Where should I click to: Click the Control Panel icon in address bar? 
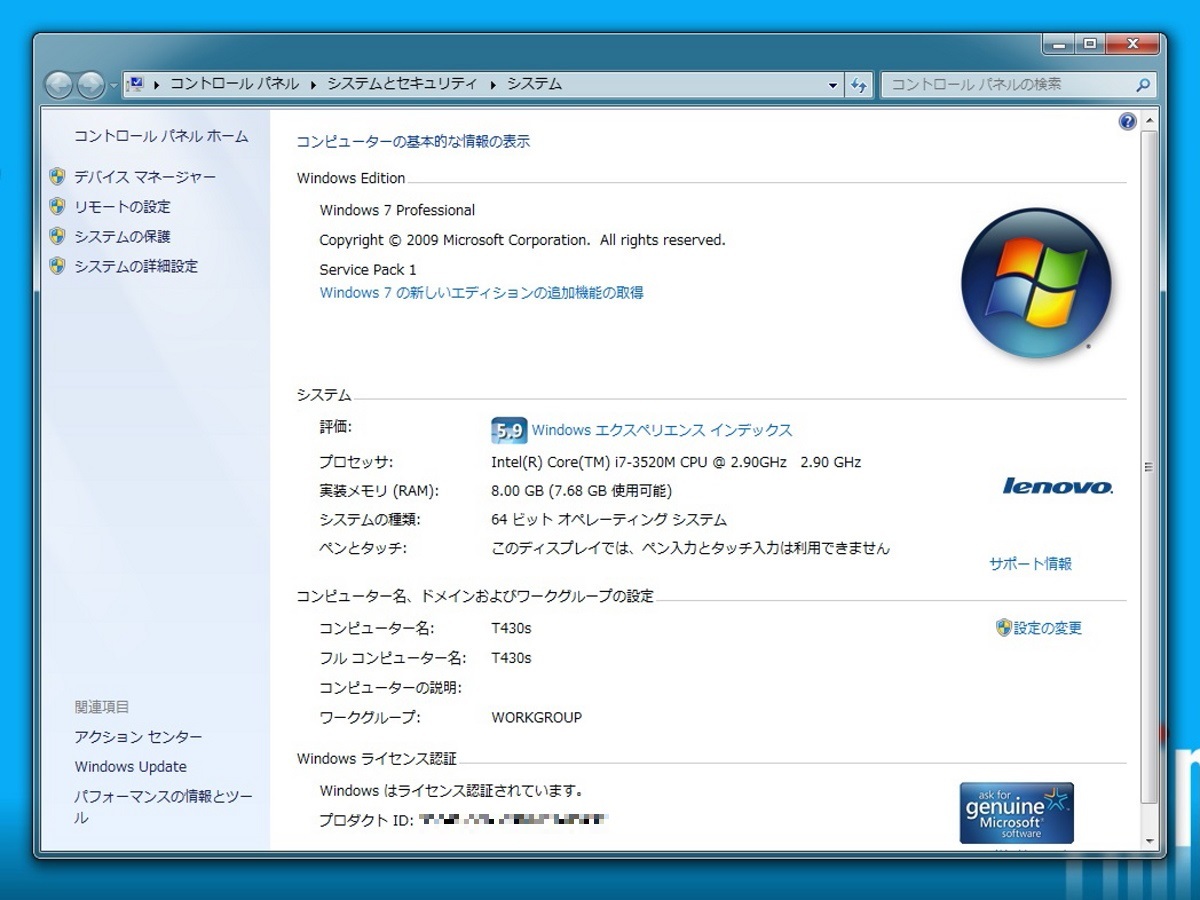point(136,84)
